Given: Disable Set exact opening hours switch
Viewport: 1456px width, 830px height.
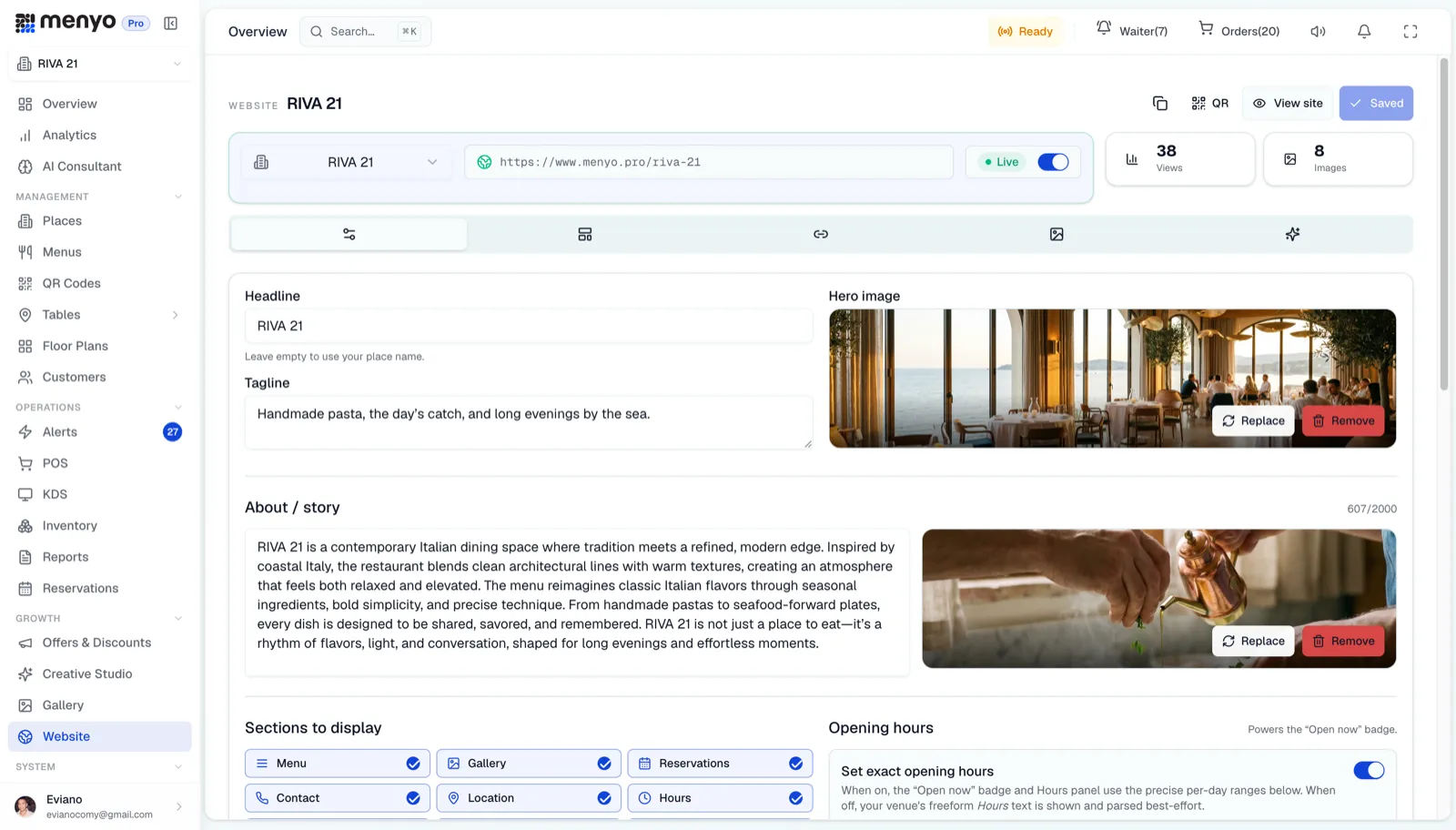Looking at the screenshot, I should coord(1369,771).
